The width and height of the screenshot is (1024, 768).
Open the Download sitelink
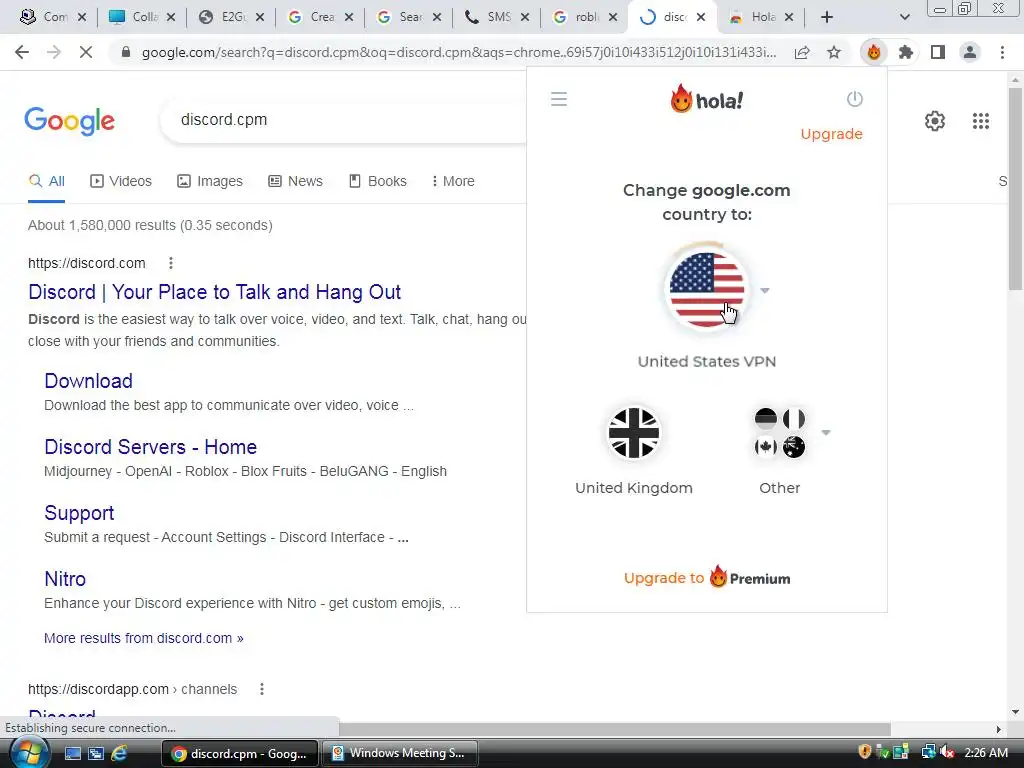click(x=88, y=381)
